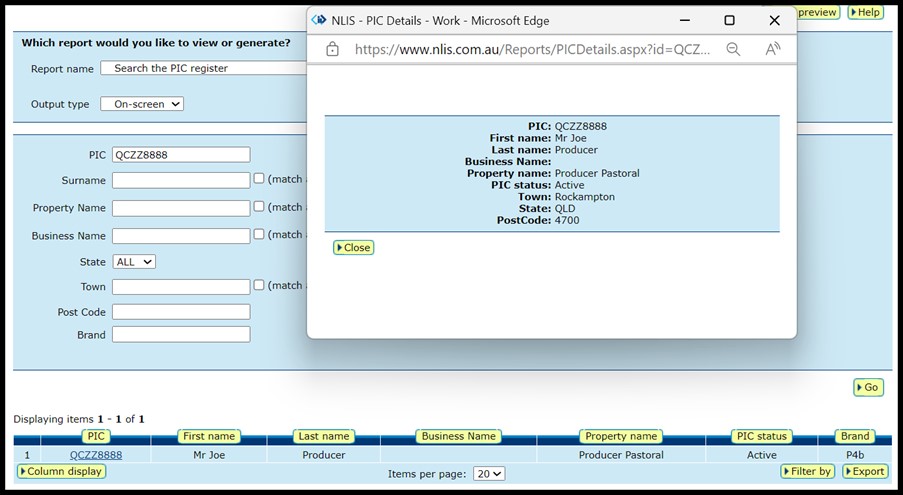Expand the State dropdown showing ALL
This screenshot has width=903, height=495.
(x=134, y=262)
